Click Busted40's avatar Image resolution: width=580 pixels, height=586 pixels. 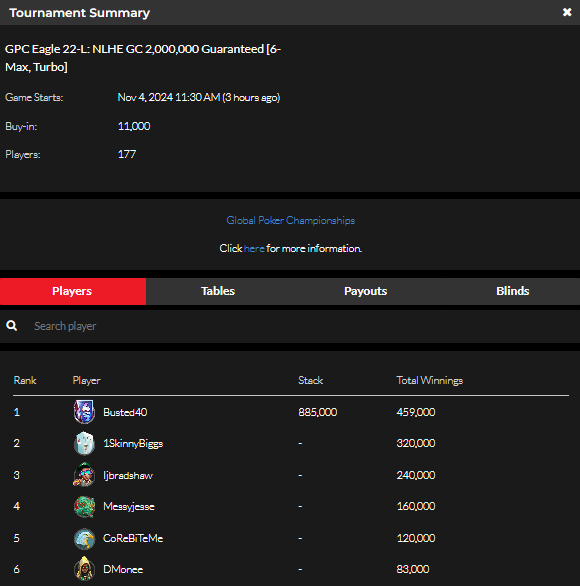[x=84, y=412]
